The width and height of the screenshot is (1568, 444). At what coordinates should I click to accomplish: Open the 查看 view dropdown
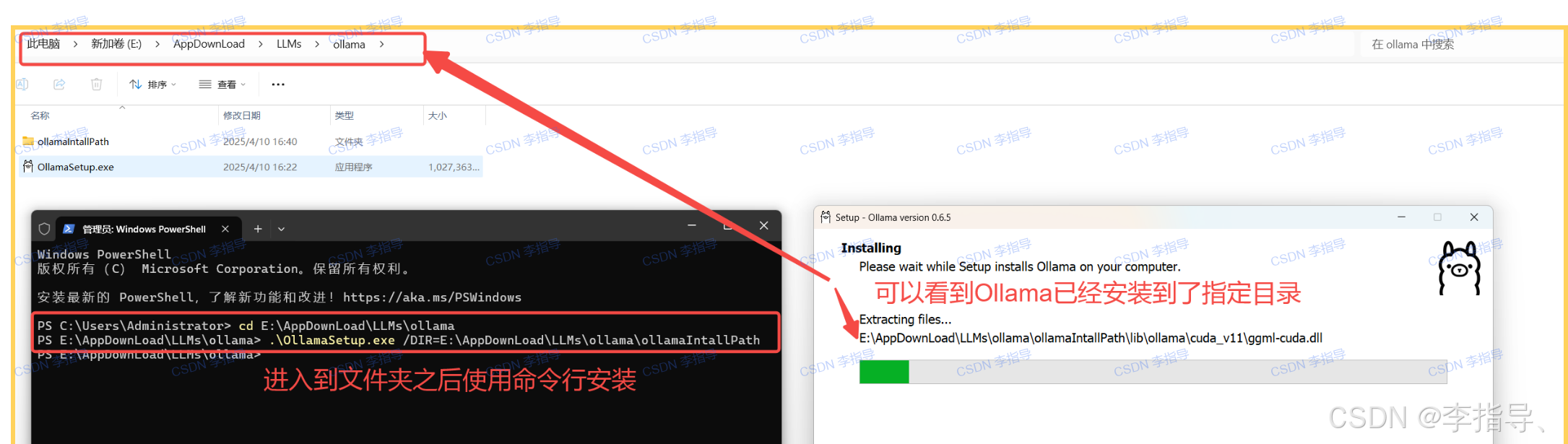pyautogui.click(x=222, y=84)
